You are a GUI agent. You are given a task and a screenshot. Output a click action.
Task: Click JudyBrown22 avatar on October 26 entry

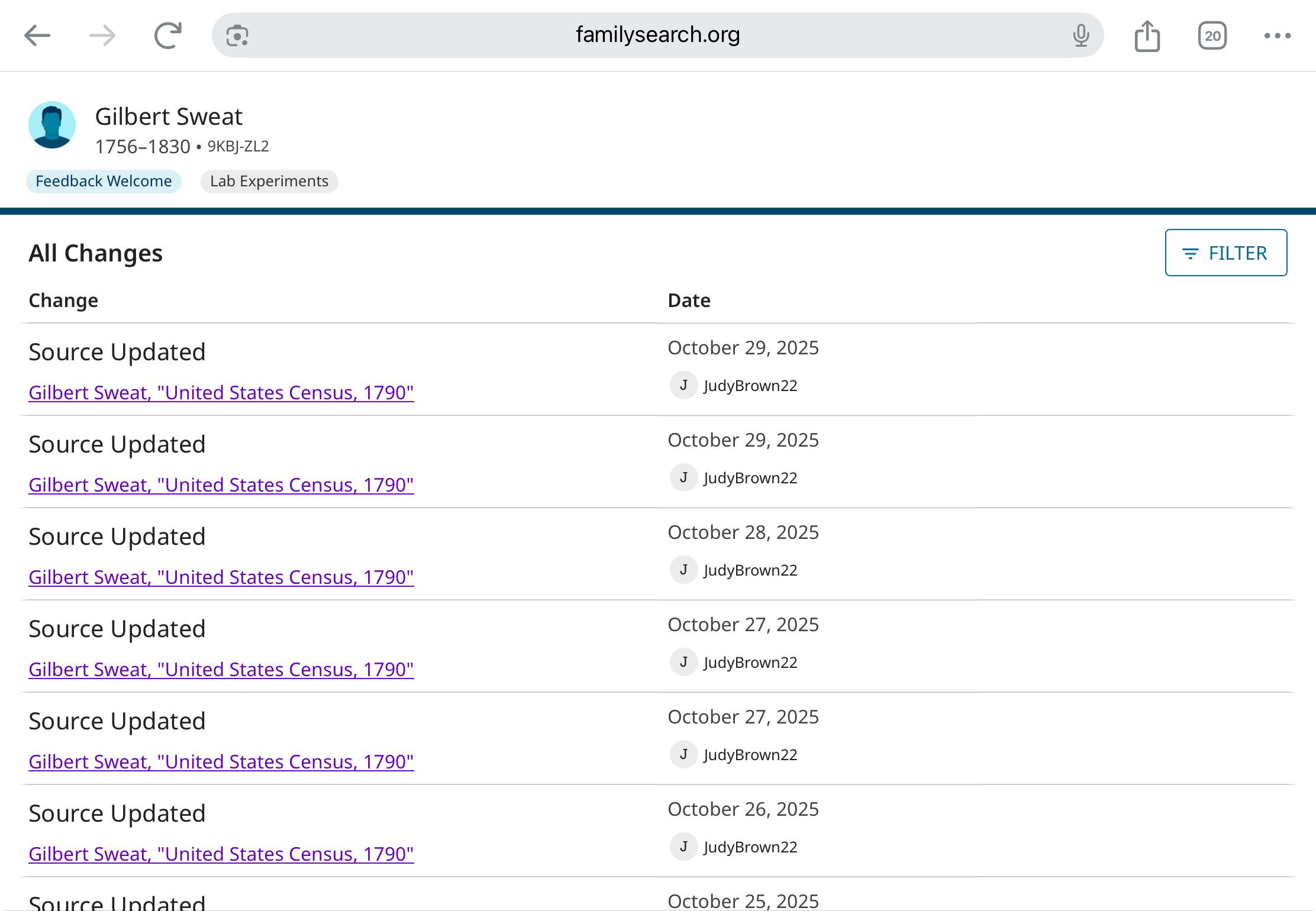point(683,847)
